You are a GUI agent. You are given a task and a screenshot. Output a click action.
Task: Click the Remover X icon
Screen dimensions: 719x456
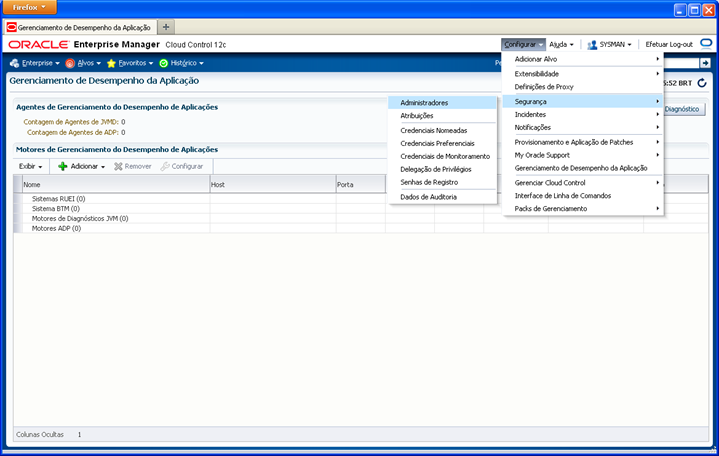pos(118,166)
